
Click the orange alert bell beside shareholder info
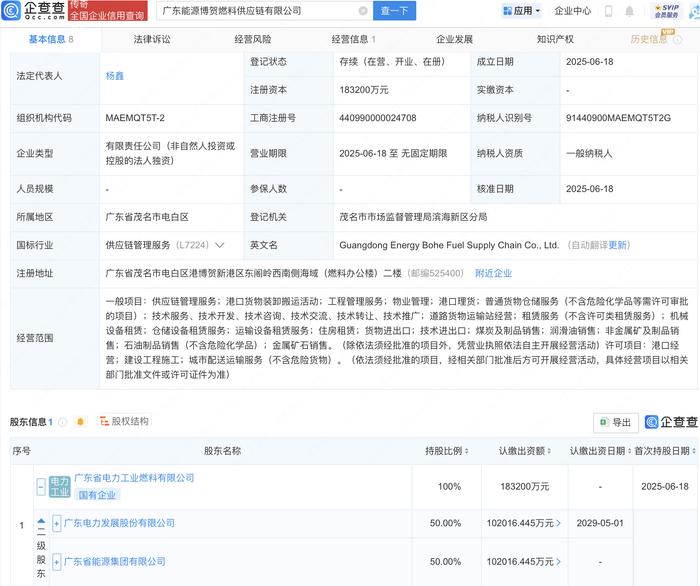click(80, 422)
